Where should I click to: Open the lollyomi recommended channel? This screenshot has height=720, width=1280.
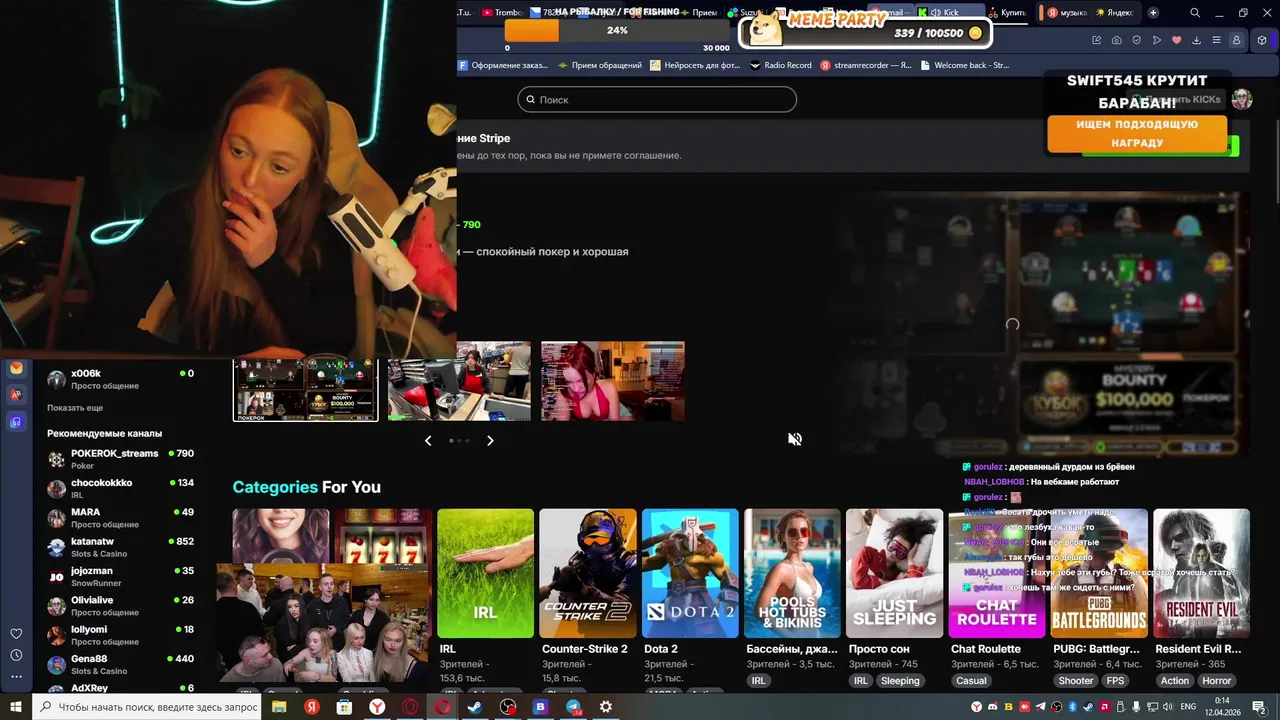click(x=120, y=635)
